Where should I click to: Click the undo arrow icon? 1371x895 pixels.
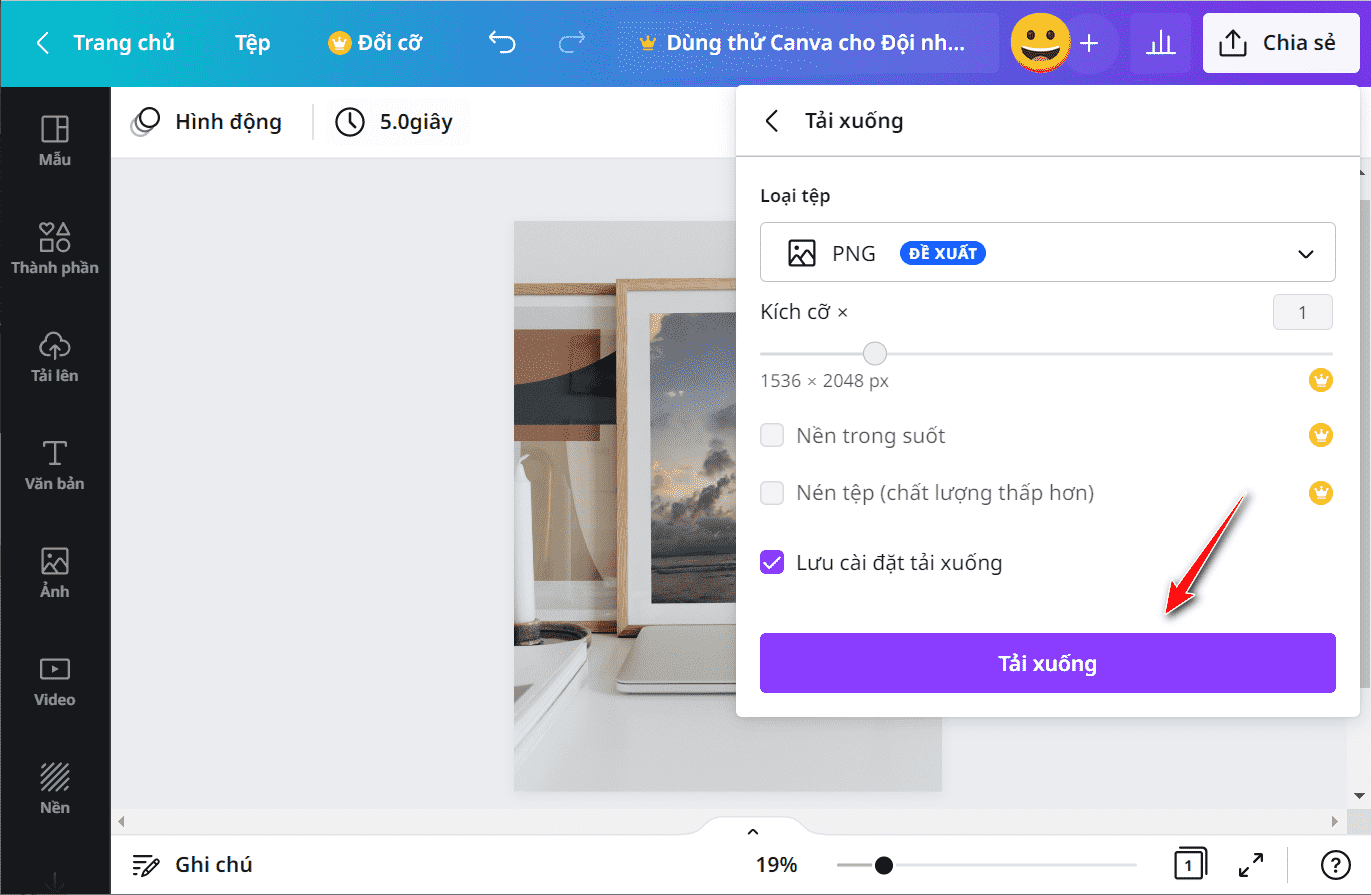pyautogui.click(x=502, y=43)
